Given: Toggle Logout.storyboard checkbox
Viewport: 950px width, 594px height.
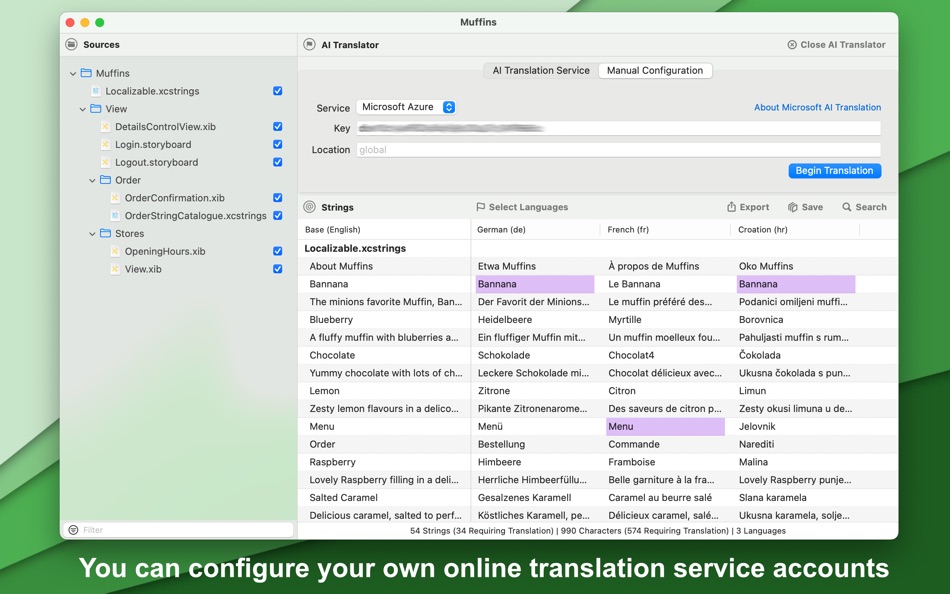Looking at the screenshot, I should (277, 162).
